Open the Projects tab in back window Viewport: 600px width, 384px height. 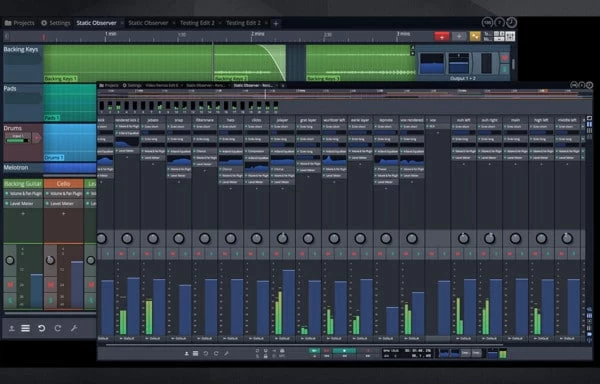coord(20,23)
